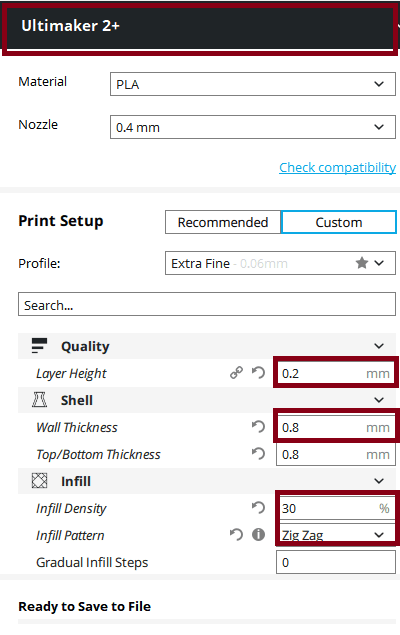
Task: Reset Wall Thickness with its revert arrow
Action: click(x=258, y=426)
